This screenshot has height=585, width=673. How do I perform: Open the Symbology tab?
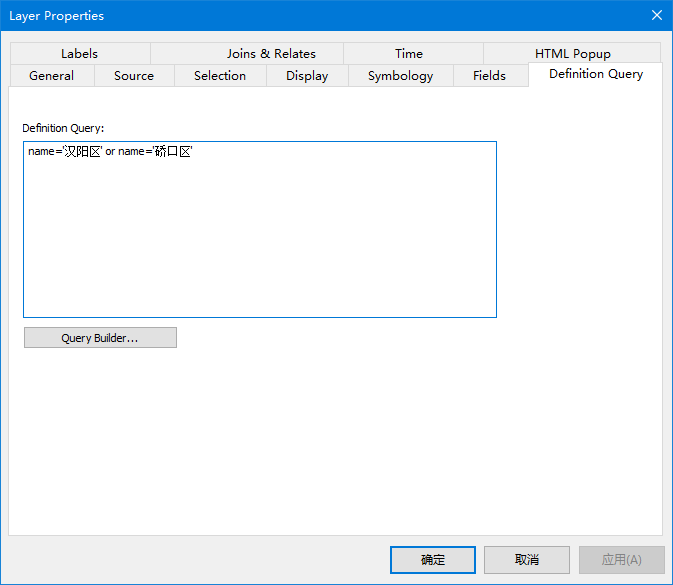401,76
